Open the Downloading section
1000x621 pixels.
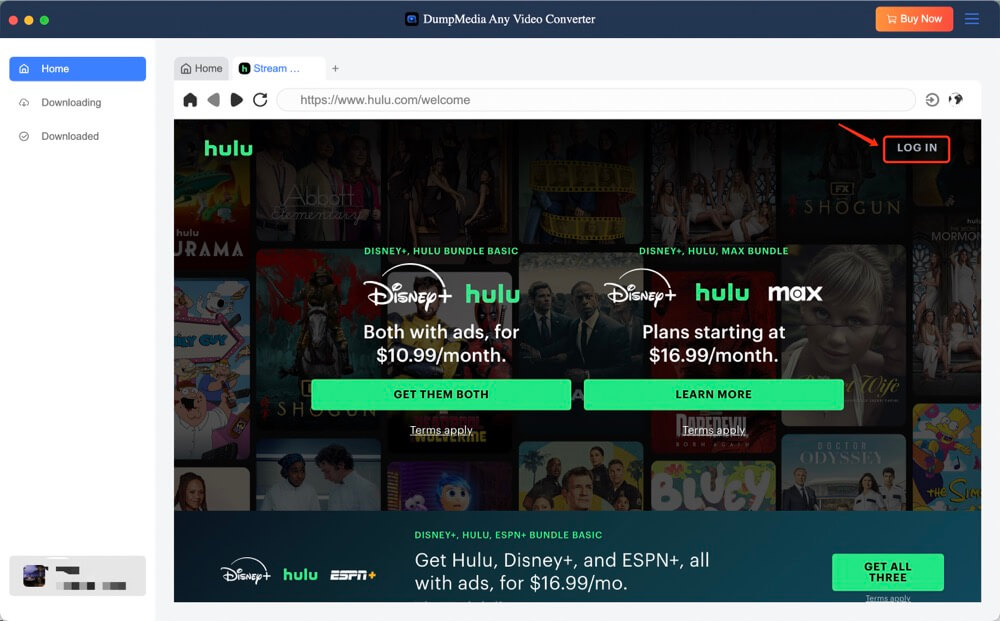click(77, 103)
